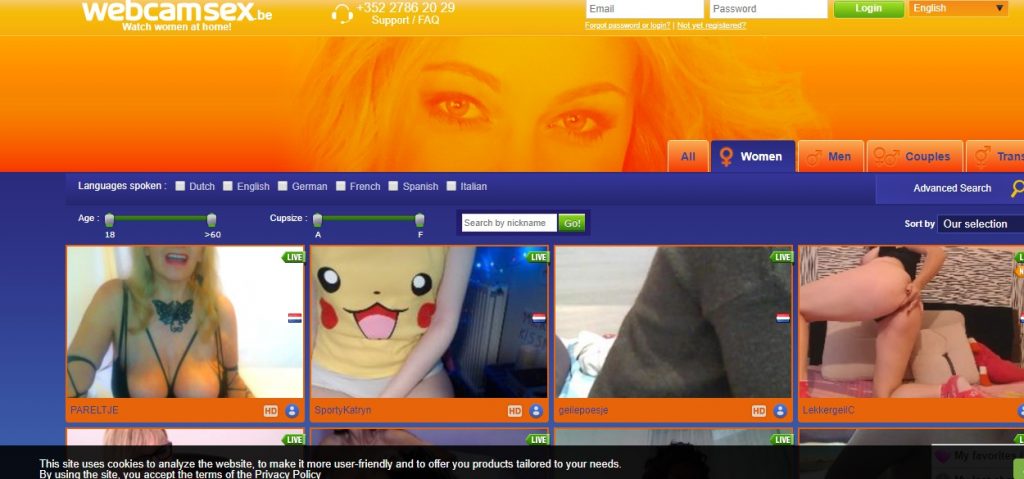Open the PARELTJE cam thumbnail

tap(185, 322)
